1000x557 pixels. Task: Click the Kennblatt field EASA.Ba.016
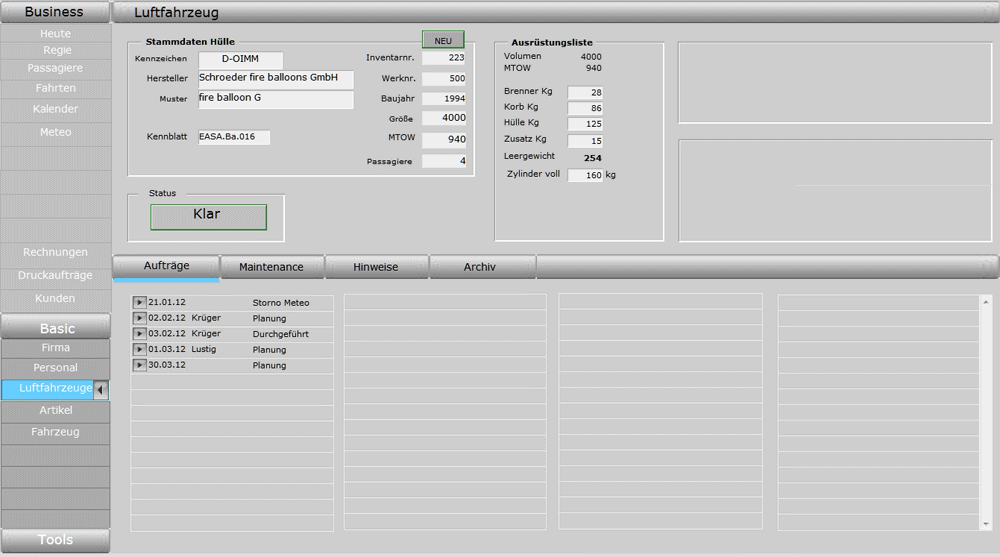pos(233,138)
